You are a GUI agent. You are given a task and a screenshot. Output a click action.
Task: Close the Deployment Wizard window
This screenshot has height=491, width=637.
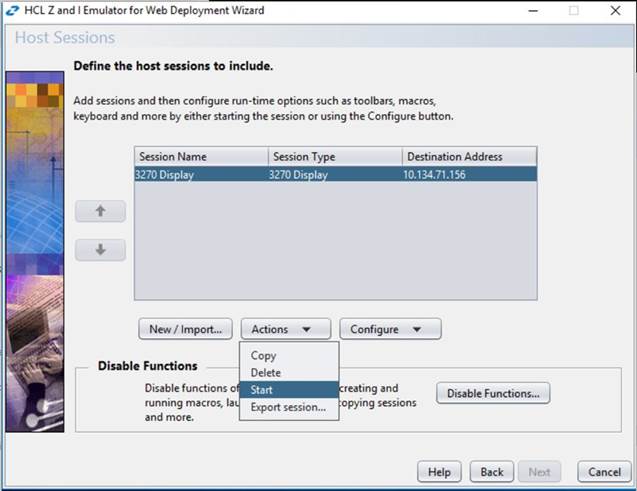coord(615,11)
